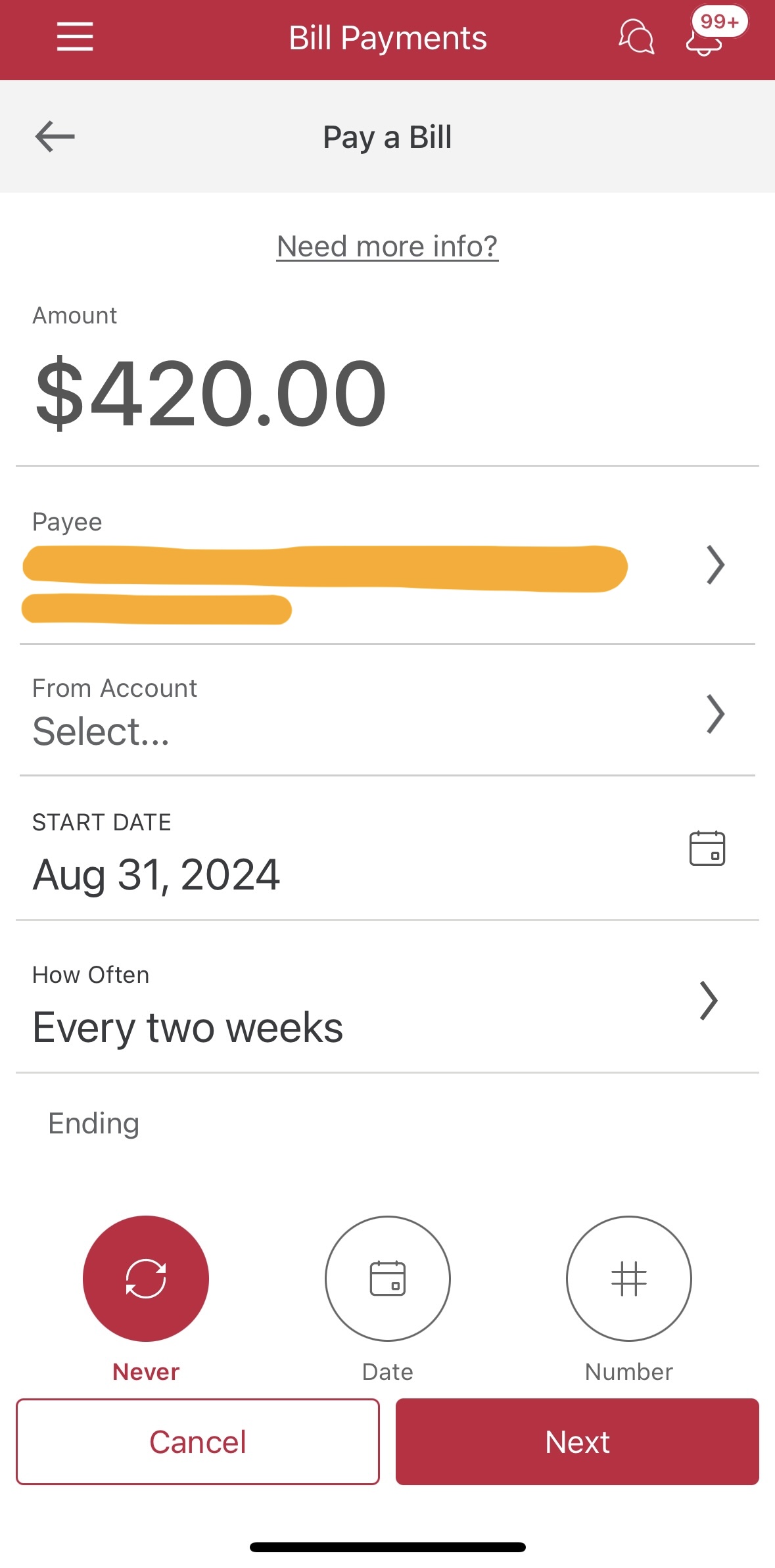Image resolution: width=775 pixels, height=1568 pixels.
Task: Open the start date calendar picker
Action: click(707, 848)
